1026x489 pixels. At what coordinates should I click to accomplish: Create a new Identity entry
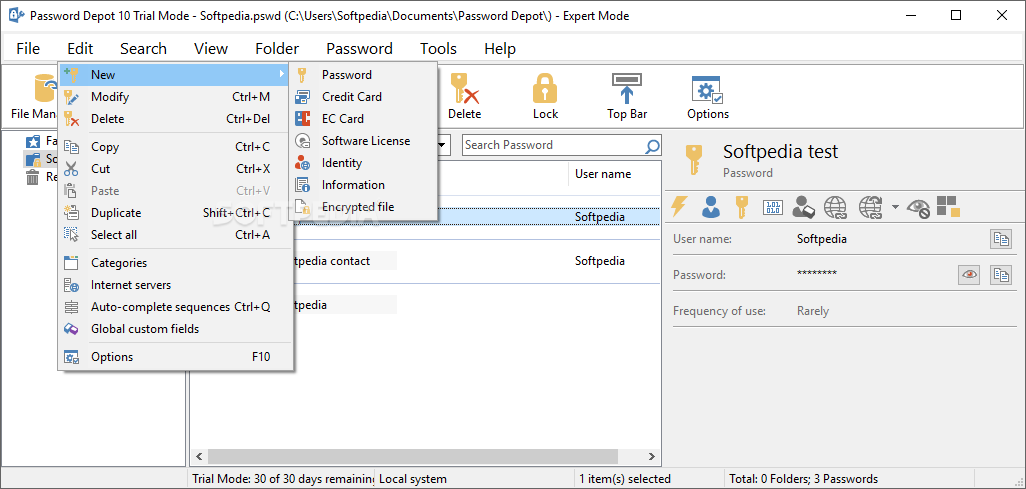point(363,163)
